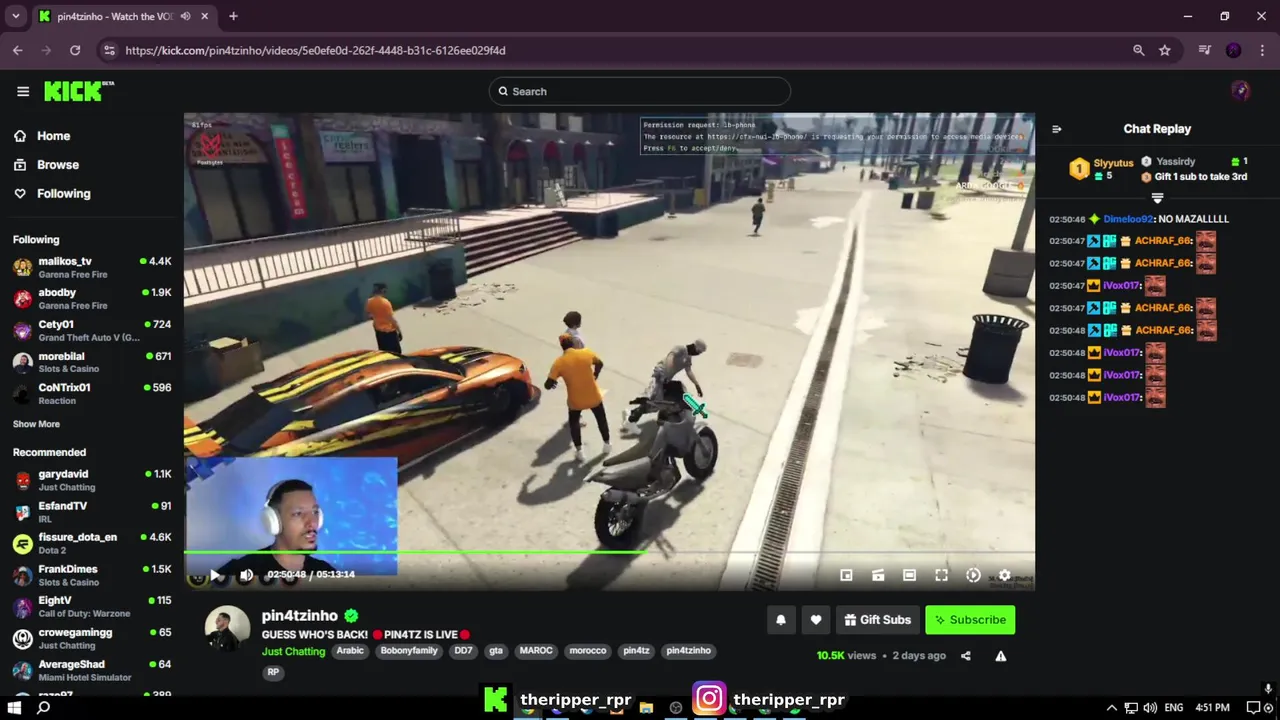View site information icon in address bar
The height and width of the screenshot is (720, 1280).
click(x=109, y=50)
